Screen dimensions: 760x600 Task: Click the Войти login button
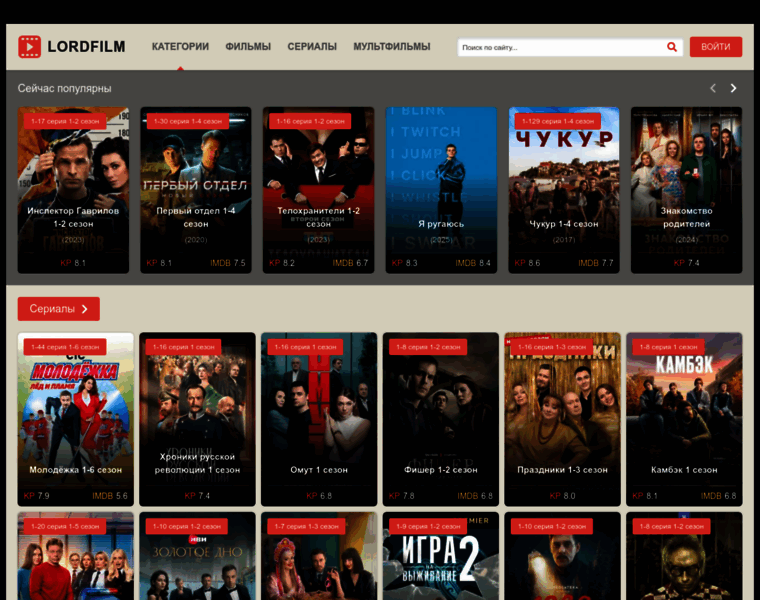pos(716,47)
